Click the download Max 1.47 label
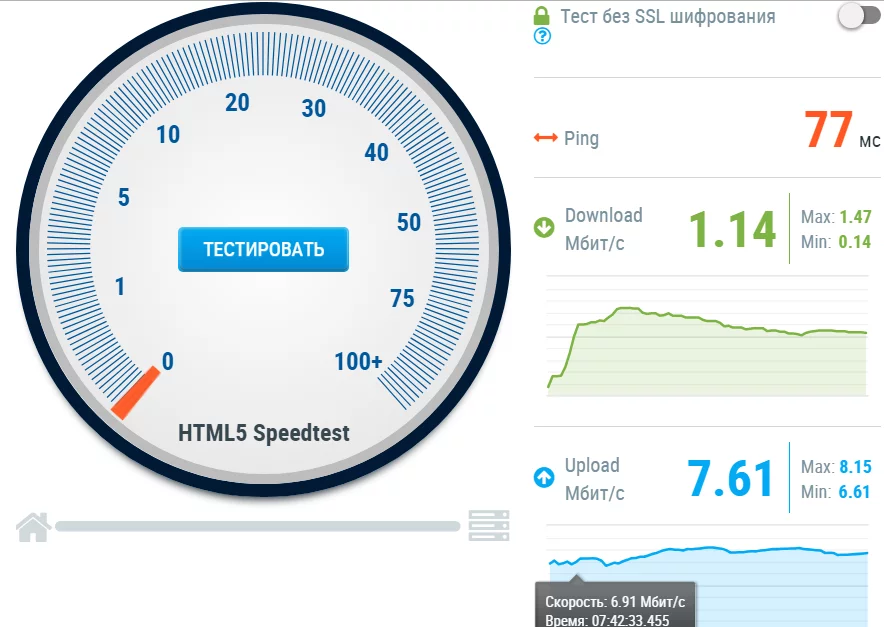Image resolution: width=884 pixels, height=627 pixels. pyautogui.click(x=836, y=217)
